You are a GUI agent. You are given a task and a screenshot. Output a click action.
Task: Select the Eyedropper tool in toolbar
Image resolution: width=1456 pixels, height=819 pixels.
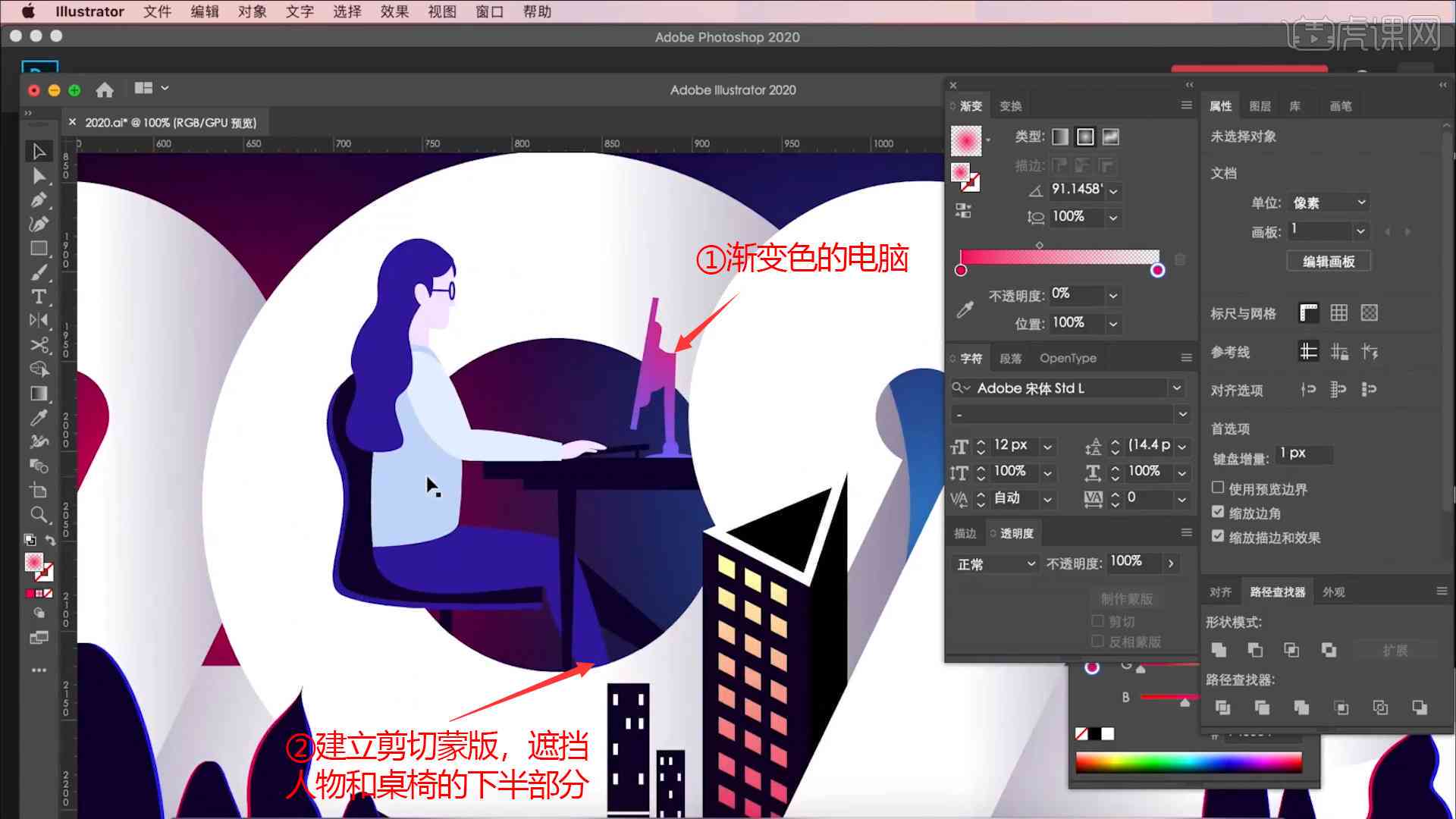point(39,418)
